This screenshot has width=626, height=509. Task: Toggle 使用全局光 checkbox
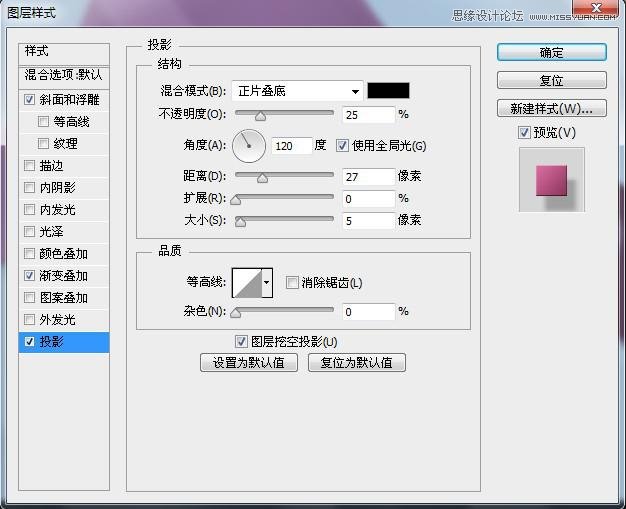[342, 146]
